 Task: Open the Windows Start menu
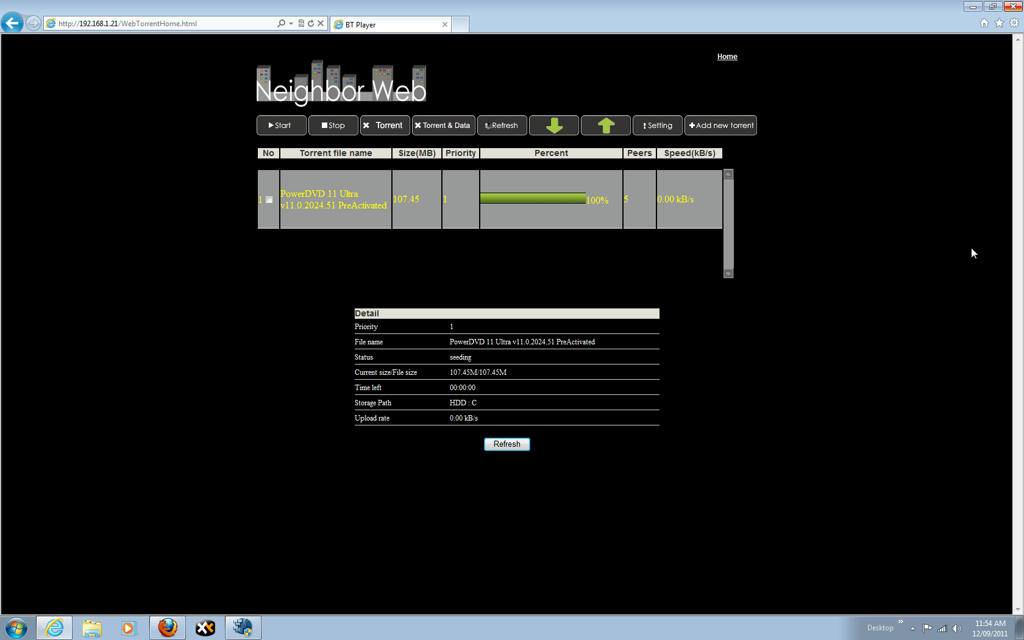16,628
